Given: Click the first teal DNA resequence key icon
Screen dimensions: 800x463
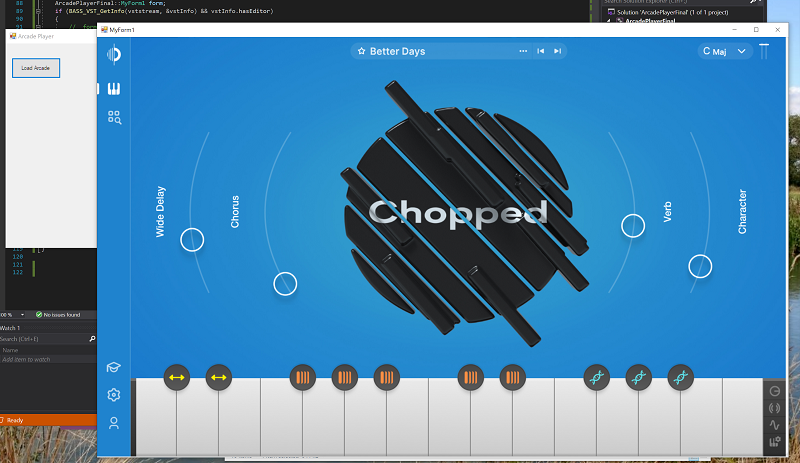Looking at the screenshot, I should (597, 378).
